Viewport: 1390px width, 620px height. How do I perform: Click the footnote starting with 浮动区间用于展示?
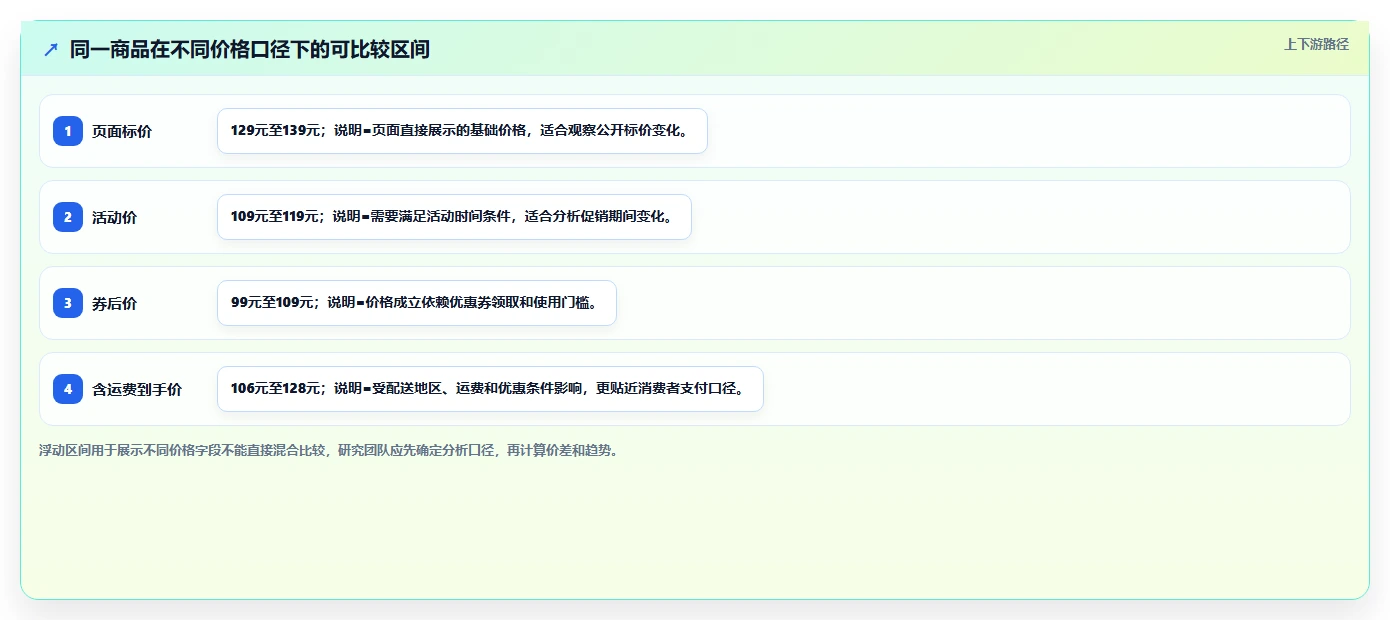pos(329,450)
